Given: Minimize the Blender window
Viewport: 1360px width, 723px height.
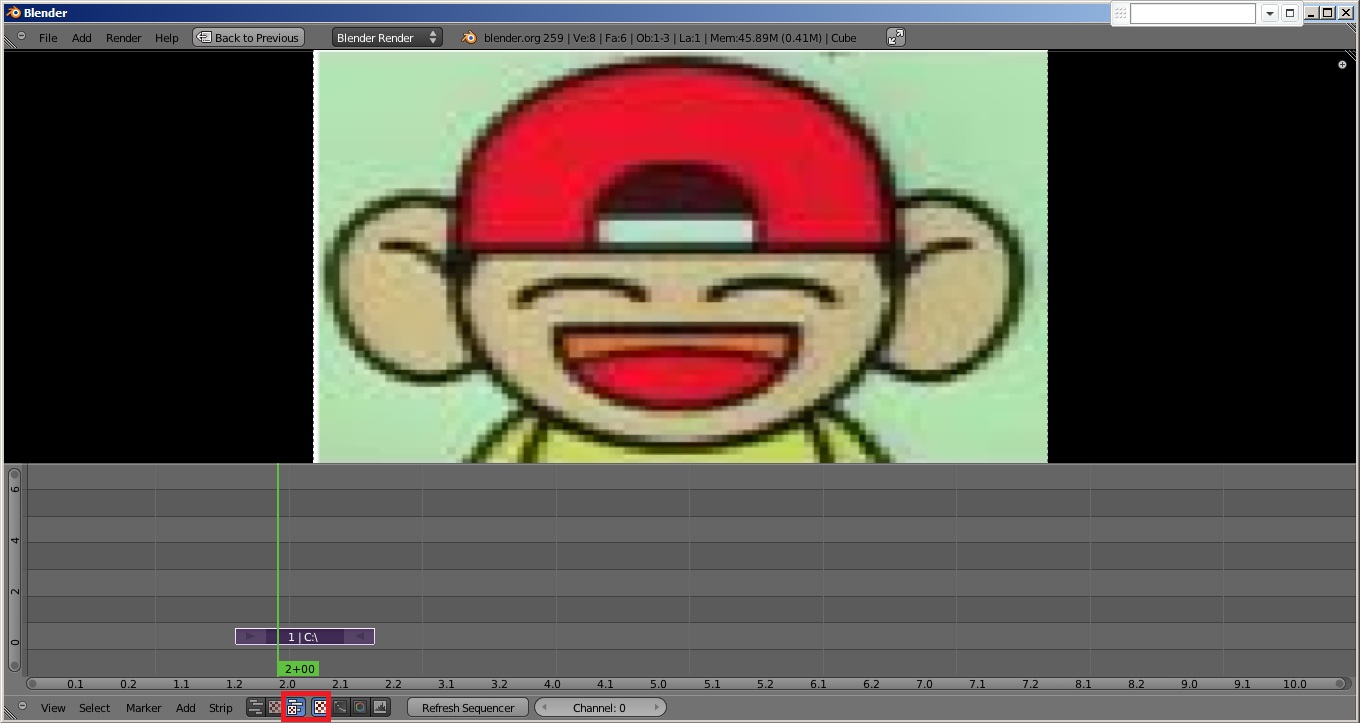Looking at the screenshot, I should pos(1311,13).
